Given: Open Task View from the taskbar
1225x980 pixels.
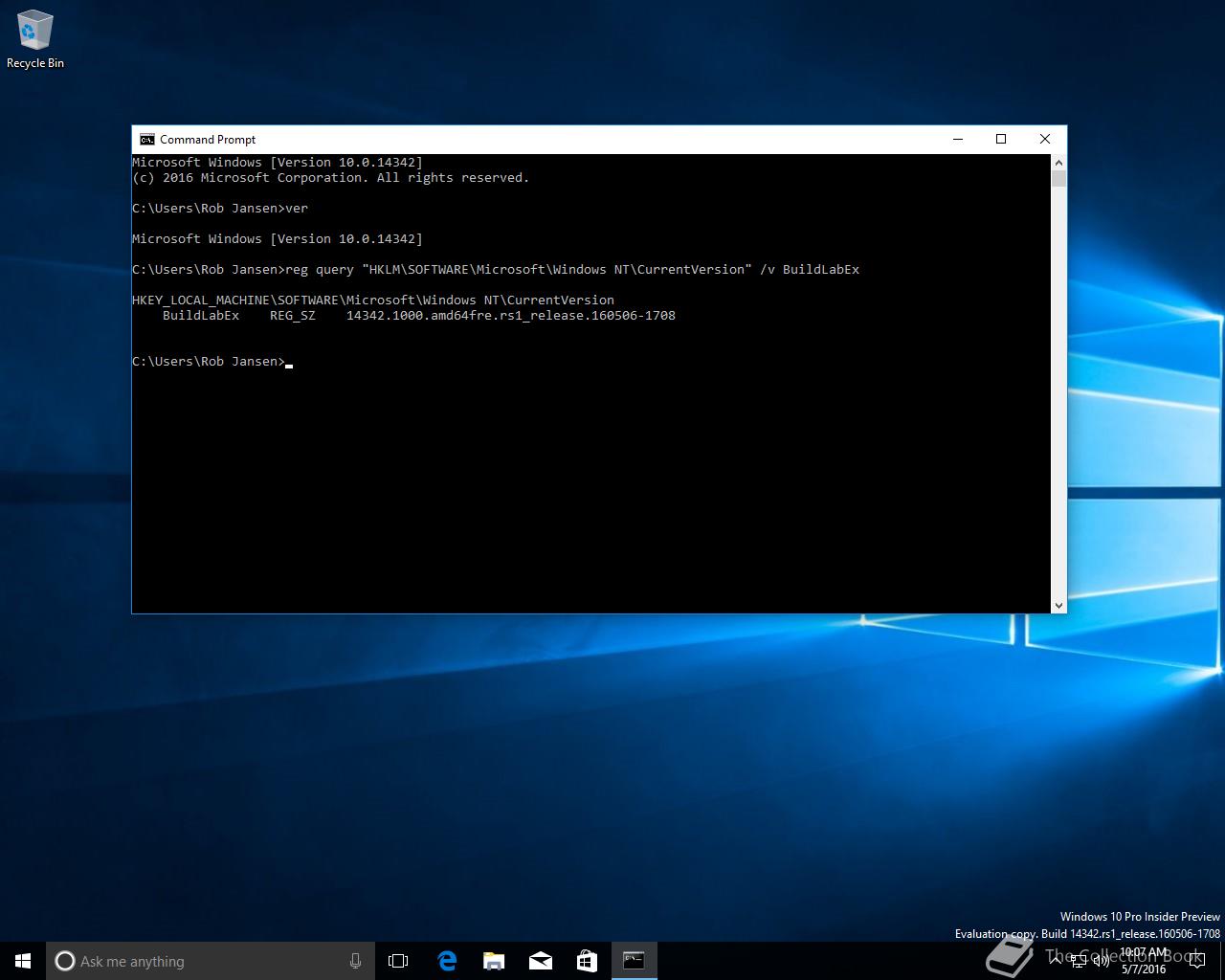Looking at the screenshot, I should 398,961.
